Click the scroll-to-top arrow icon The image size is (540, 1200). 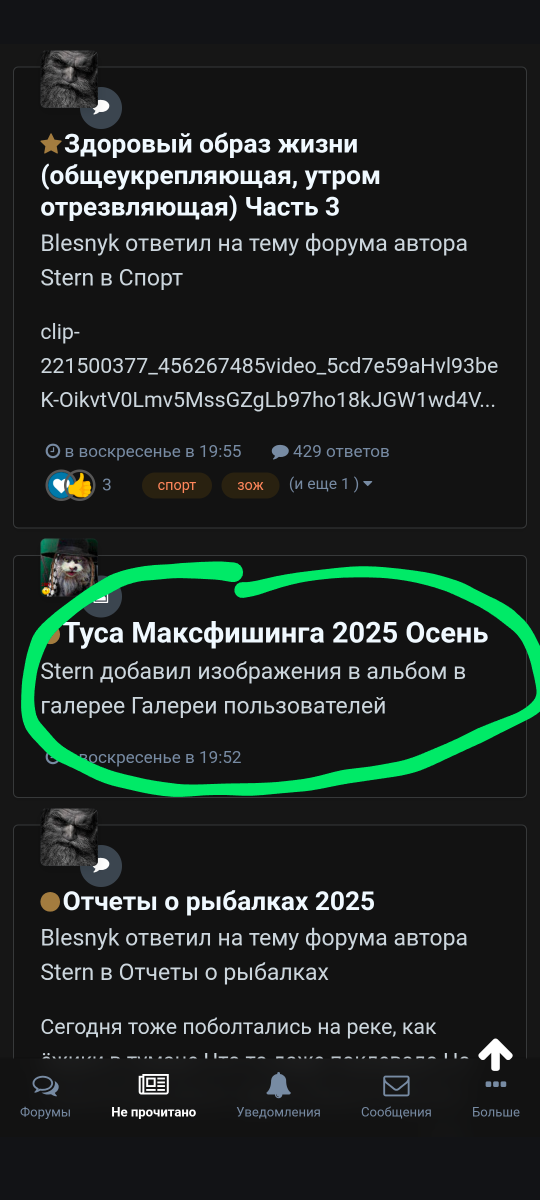click(496, 1054)
